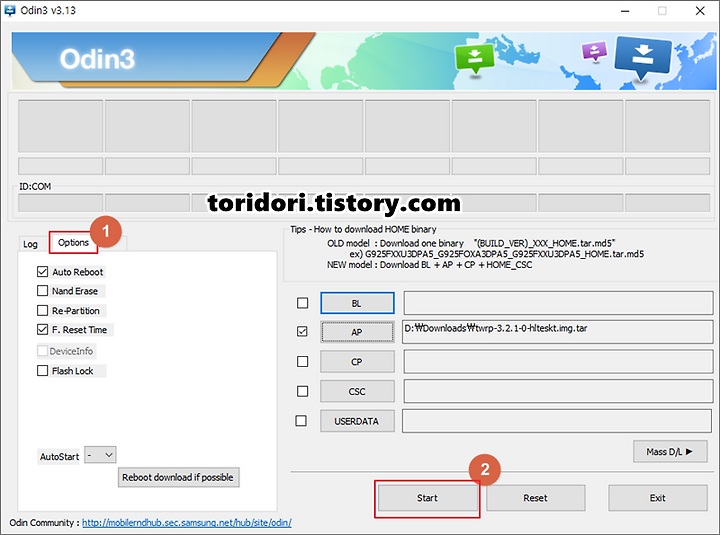720x535 pixels.
Task: Minimize the Odin3 window
Action: pyautogui.click(x=625, y=11)
